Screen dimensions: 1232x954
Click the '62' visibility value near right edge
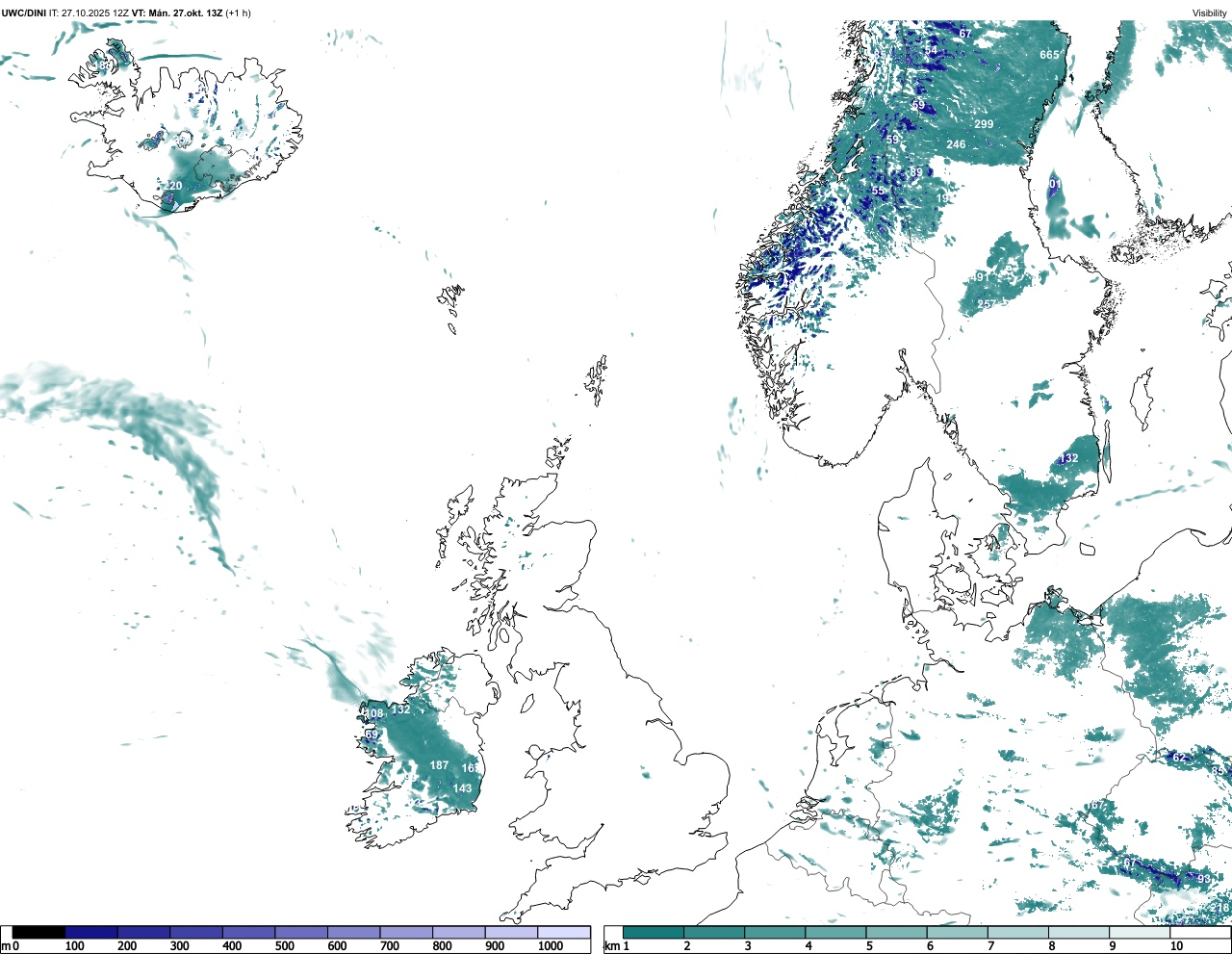click(1179, 758)
